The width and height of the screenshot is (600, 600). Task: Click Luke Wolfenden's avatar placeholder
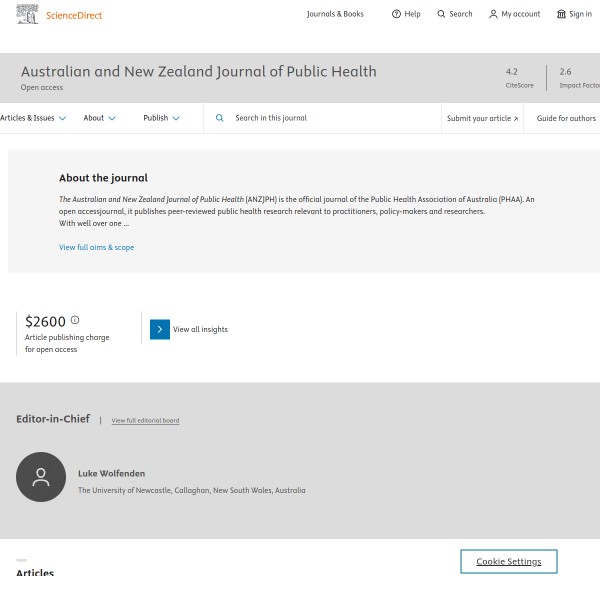[x=41, y=477]
